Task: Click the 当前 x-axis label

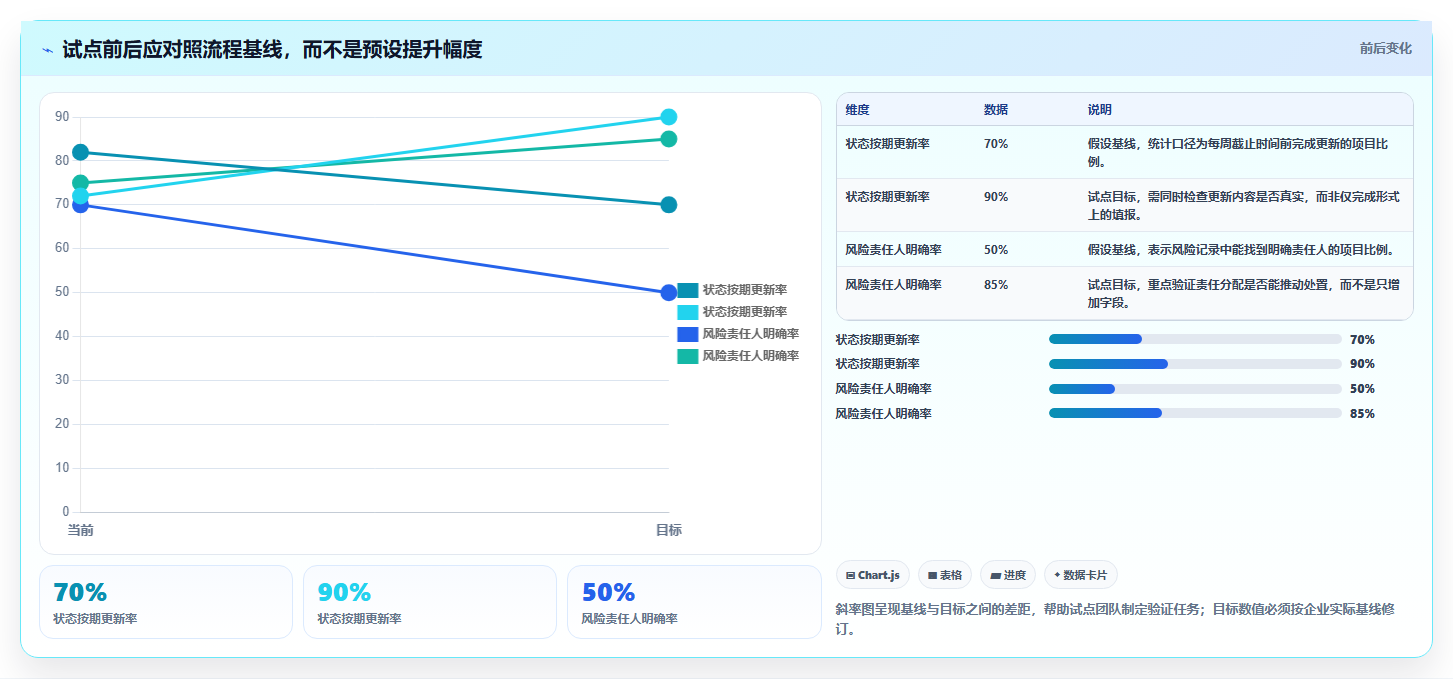Action: coord(81,530)
